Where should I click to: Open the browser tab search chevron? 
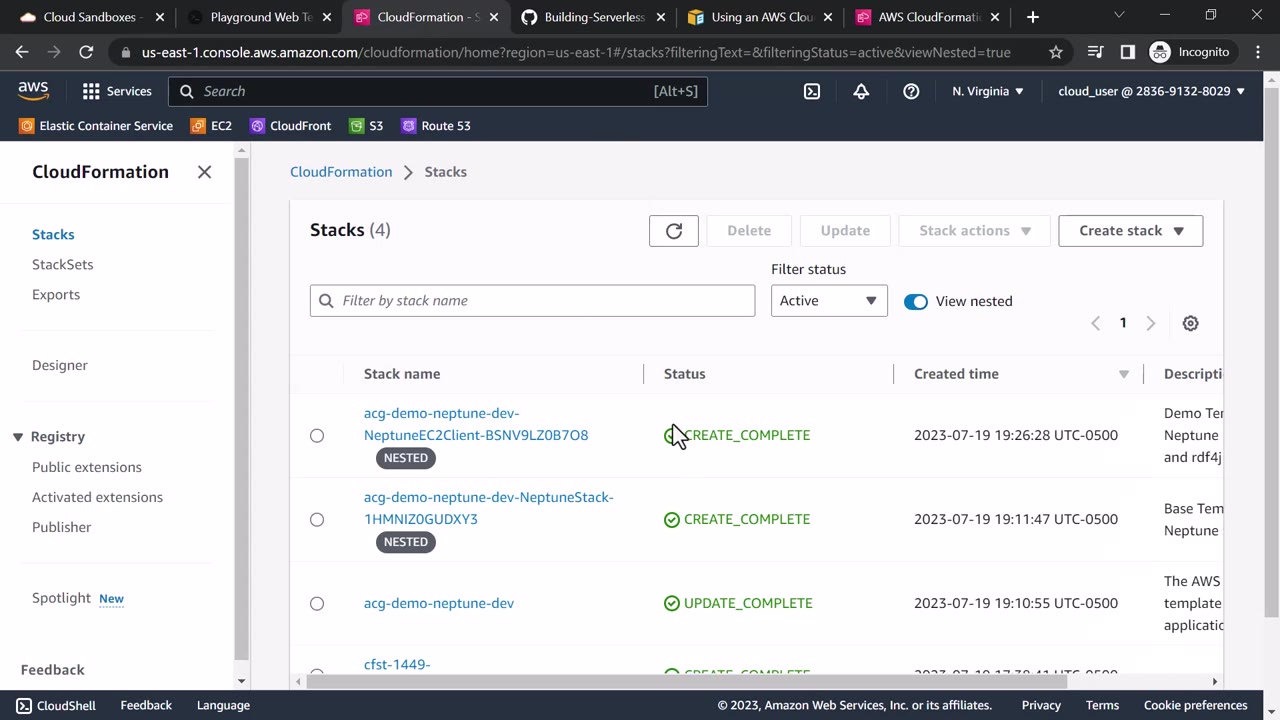tap(1119, 16)
